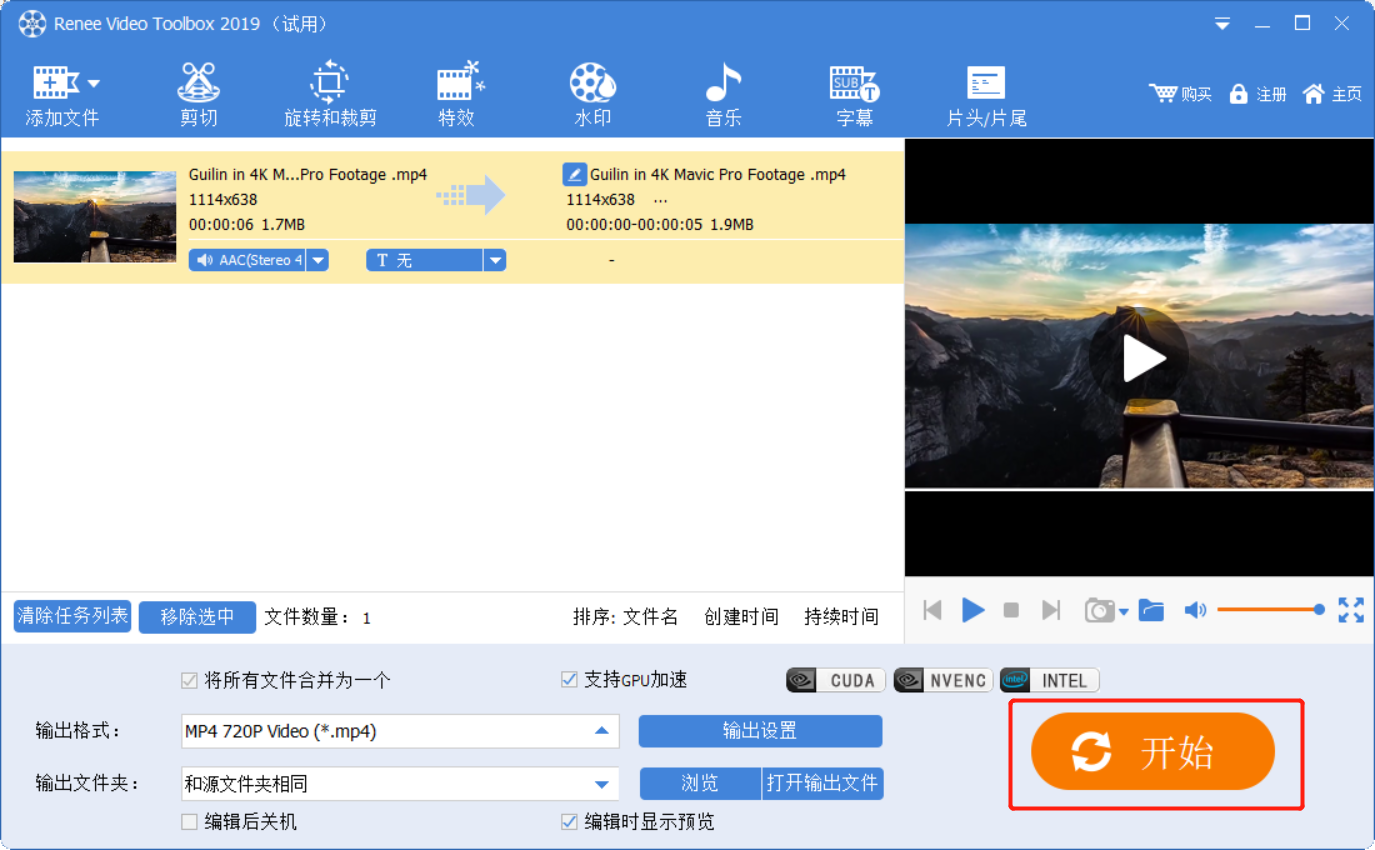The image size is (1375, 850).
Task: Click Clear Task List (清除任务列表) button
Action: pos(73,616)
